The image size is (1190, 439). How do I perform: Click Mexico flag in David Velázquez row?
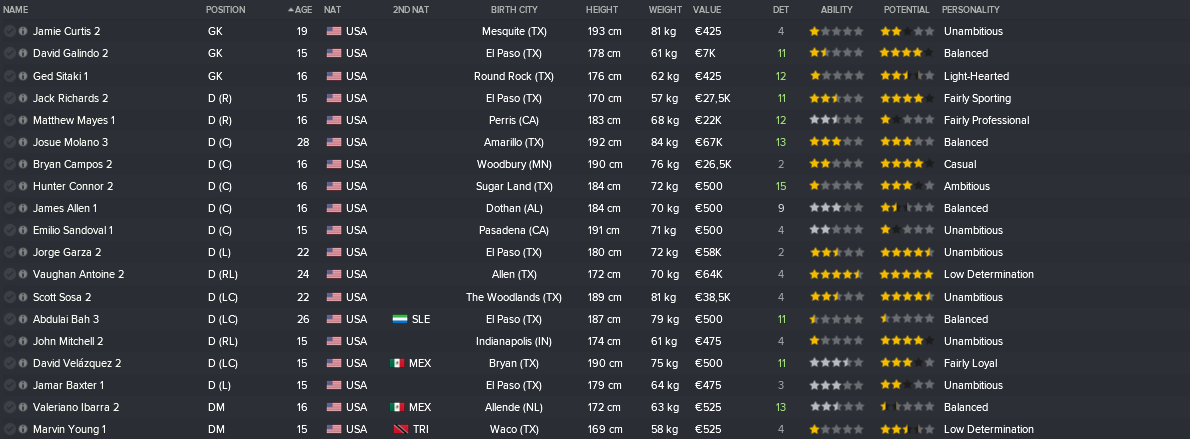(397, 364)
